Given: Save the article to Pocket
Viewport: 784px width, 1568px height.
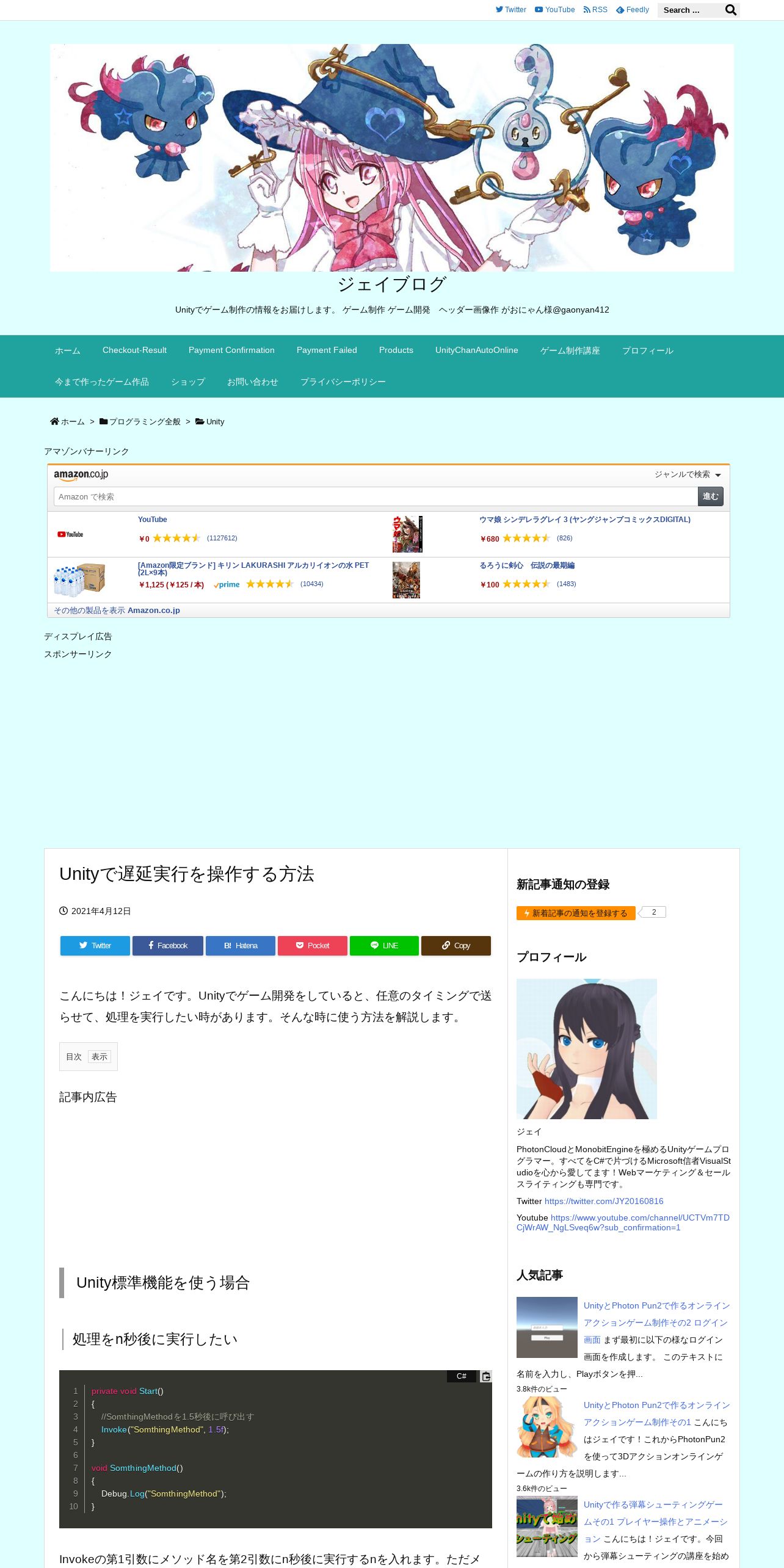Looking at the screenshot, I should (x=313, y=945).
